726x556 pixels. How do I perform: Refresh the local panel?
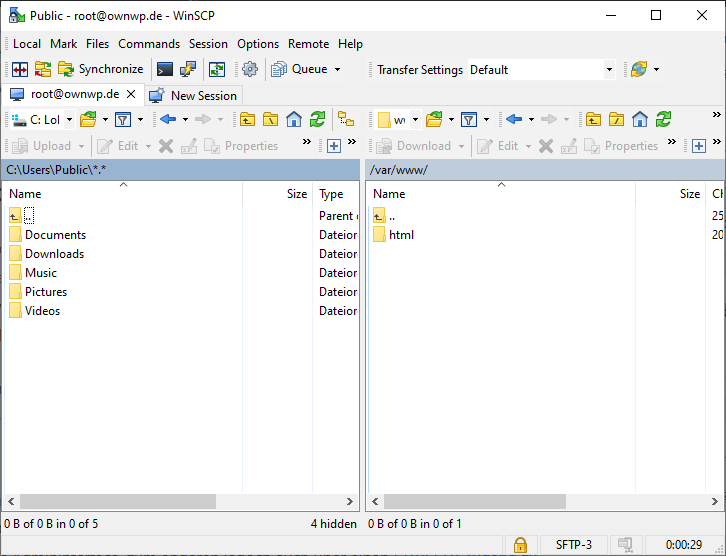317,119
